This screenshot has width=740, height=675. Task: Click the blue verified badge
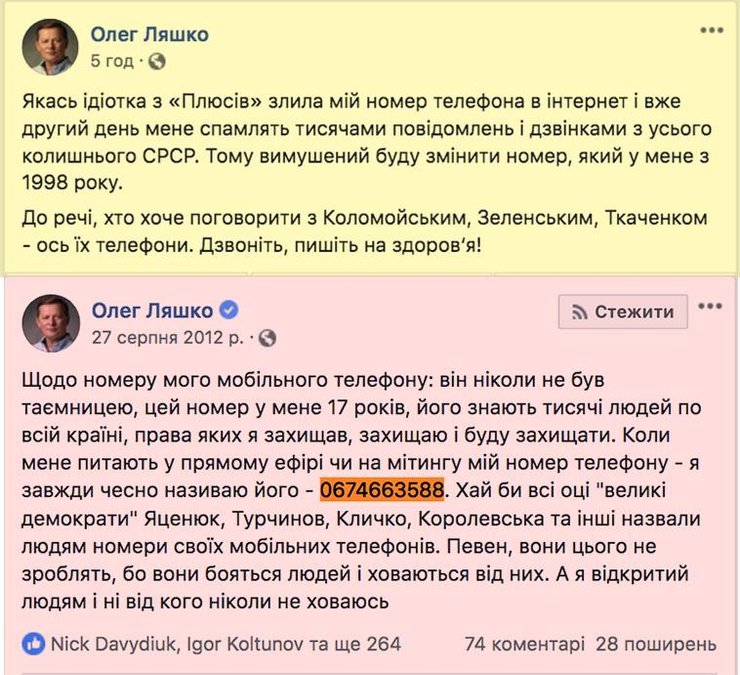click(228, 310)
